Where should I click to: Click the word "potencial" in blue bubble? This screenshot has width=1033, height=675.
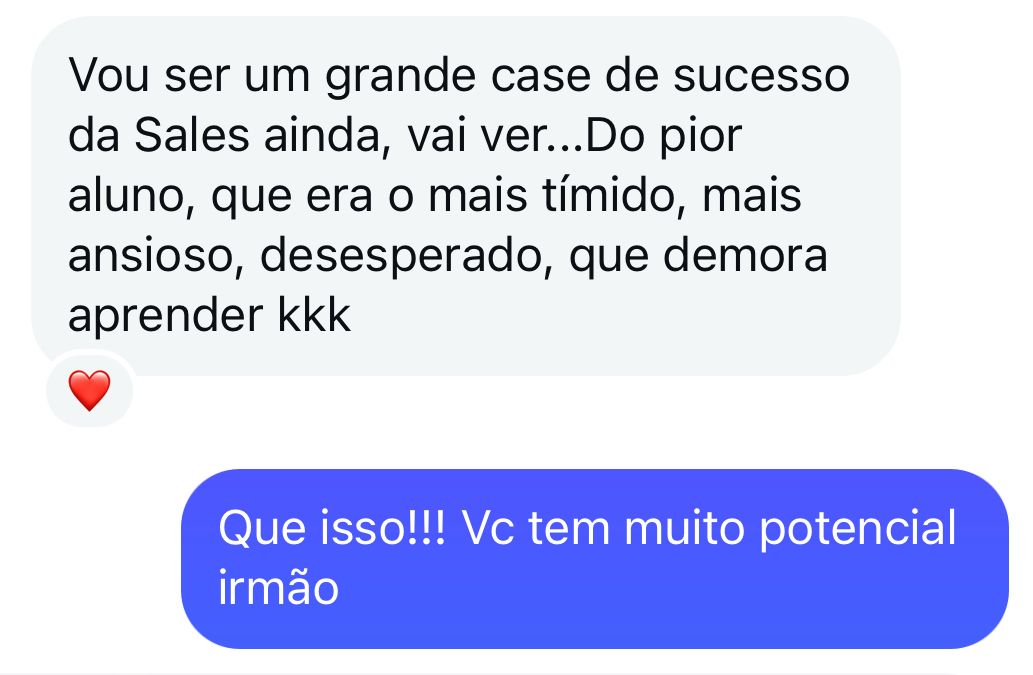pos(857,530)
